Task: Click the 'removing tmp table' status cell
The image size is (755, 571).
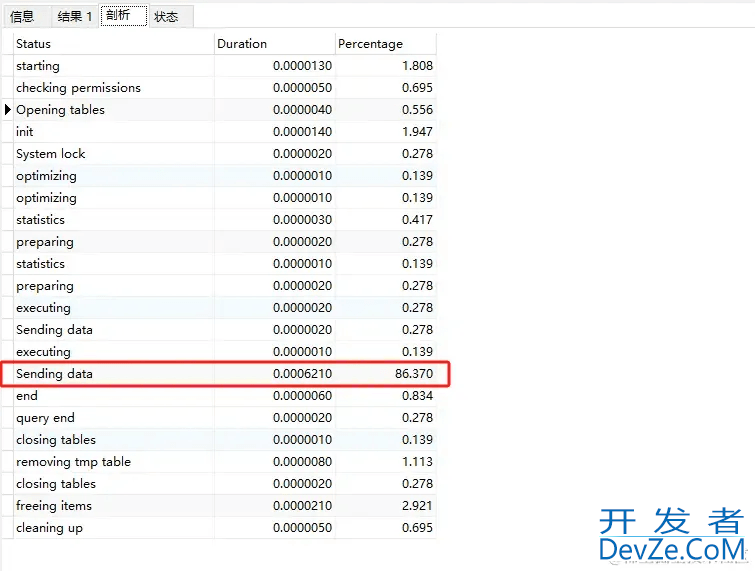Action: 114,462
